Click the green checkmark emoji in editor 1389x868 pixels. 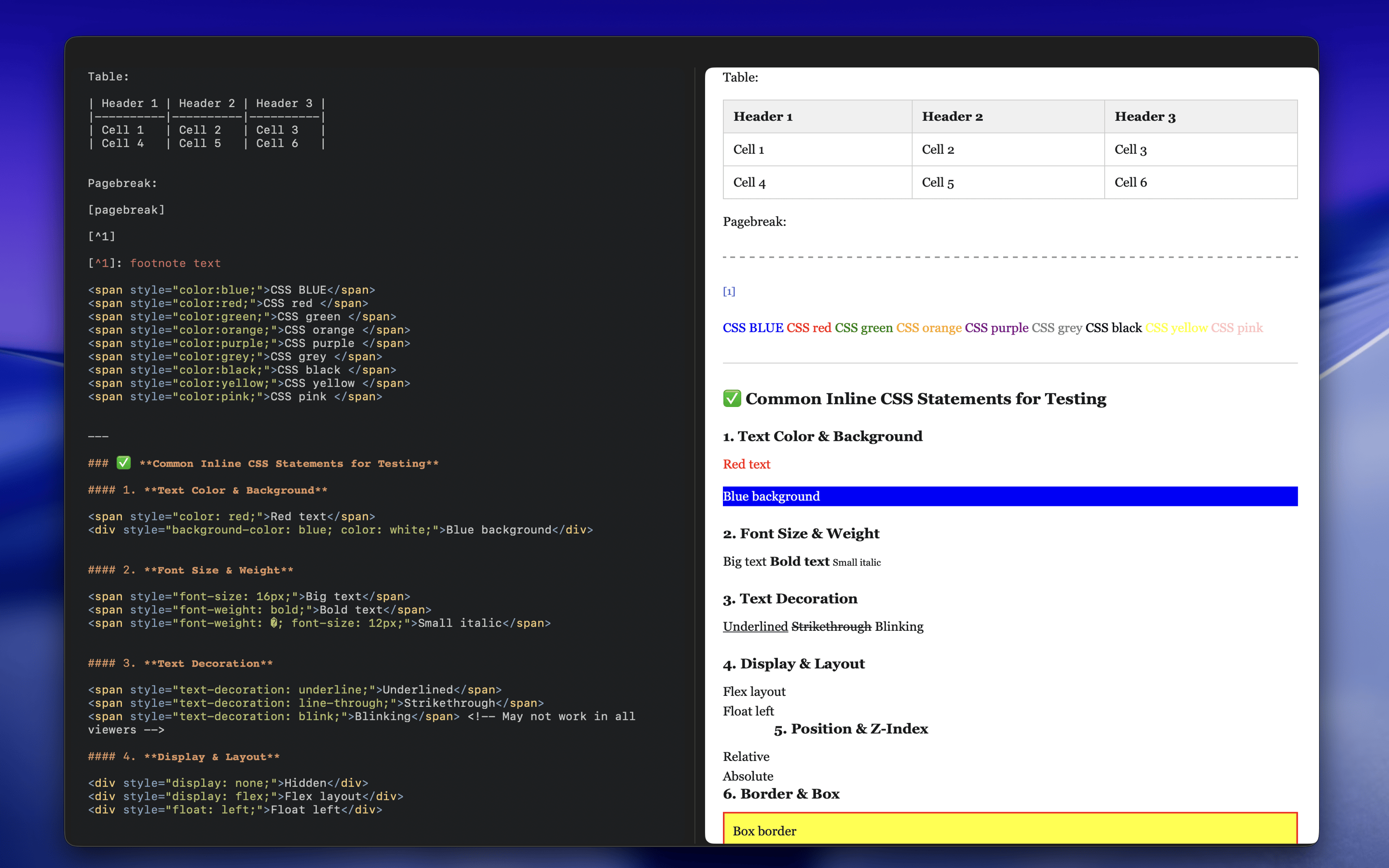(x=123, y=463)
